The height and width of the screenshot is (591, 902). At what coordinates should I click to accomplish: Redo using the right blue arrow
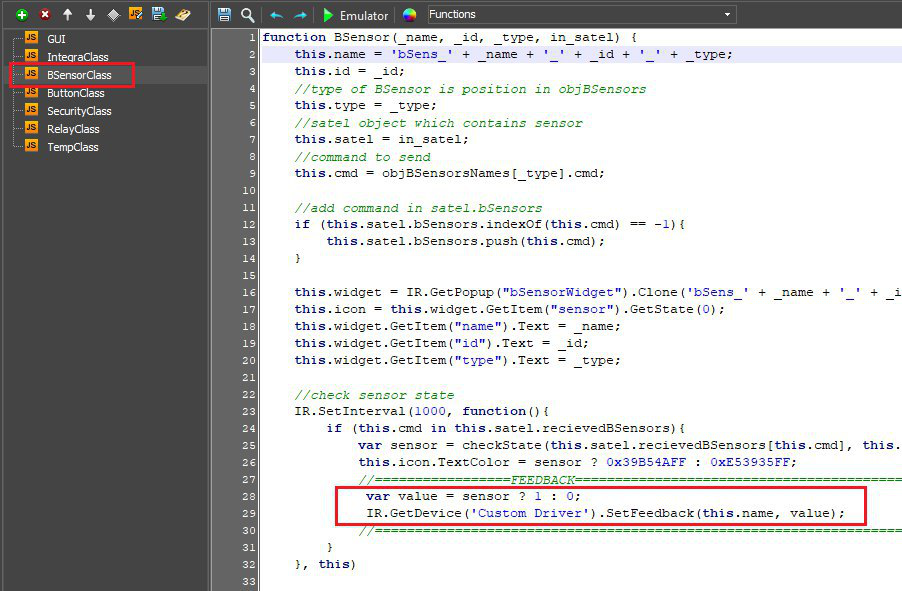pos(299,15)
